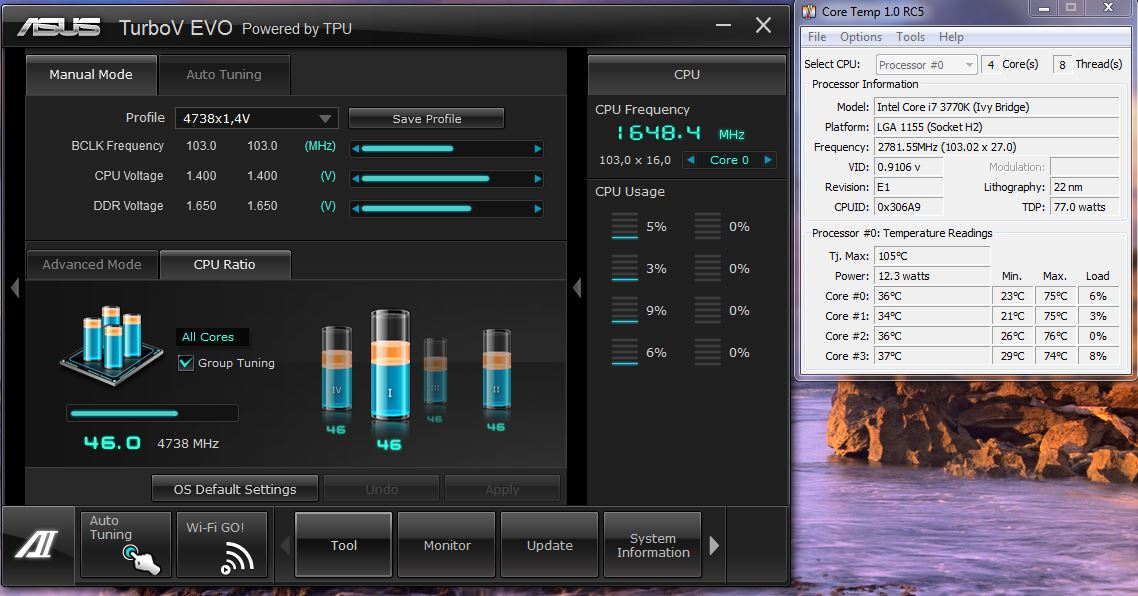Toggle the Group Tuning checkbox
Viewport: 1138px width, 596px height.
click(x=186, y=363)
